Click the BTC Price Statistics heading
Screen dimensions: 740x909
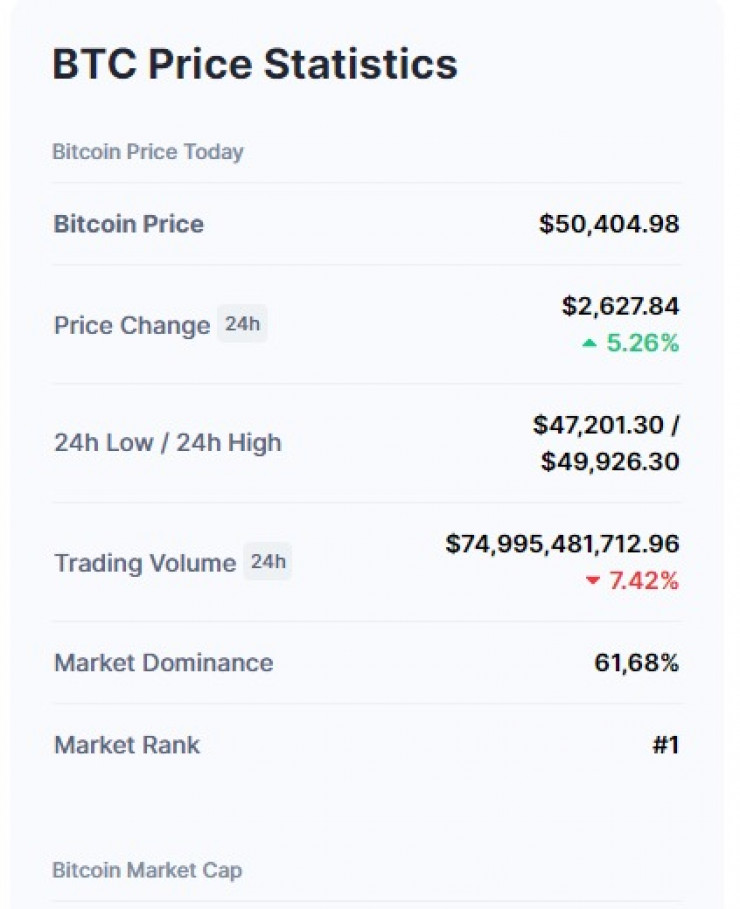[x=255, y=64]
